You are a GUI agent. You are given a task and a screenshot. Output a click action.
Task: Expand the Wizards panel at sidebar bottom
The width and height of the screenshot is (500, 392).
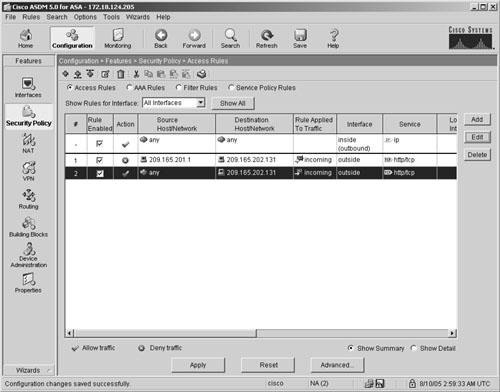28,370
